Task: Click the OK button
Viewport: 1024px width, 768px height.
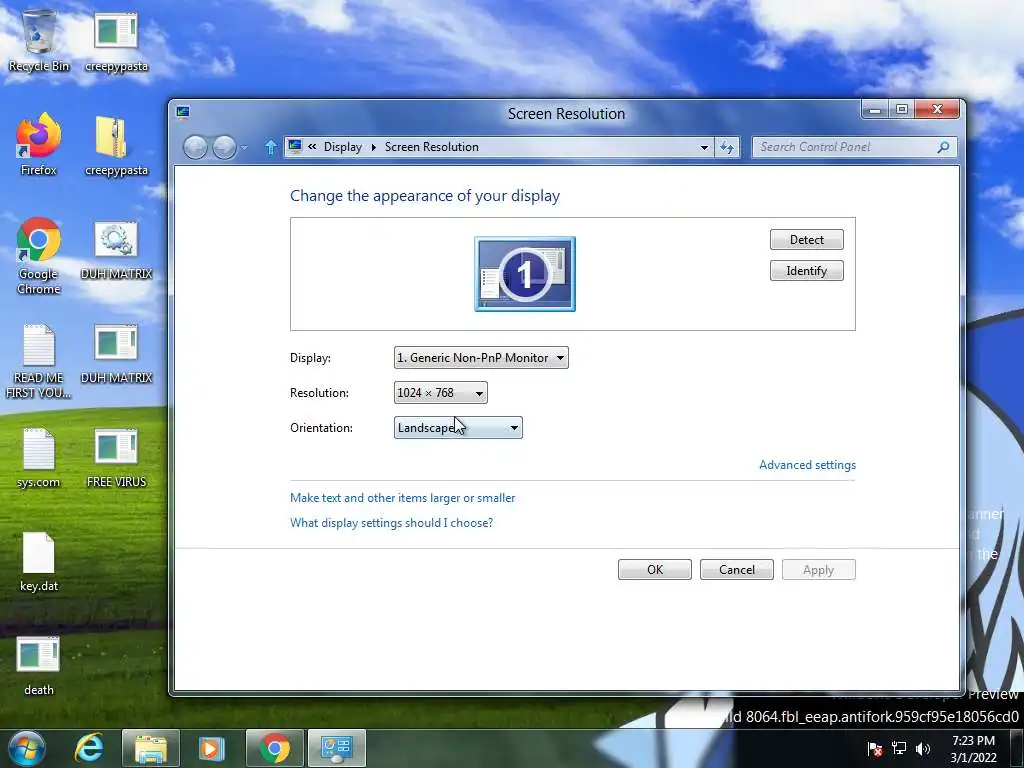Action: [x=655, y=569]
